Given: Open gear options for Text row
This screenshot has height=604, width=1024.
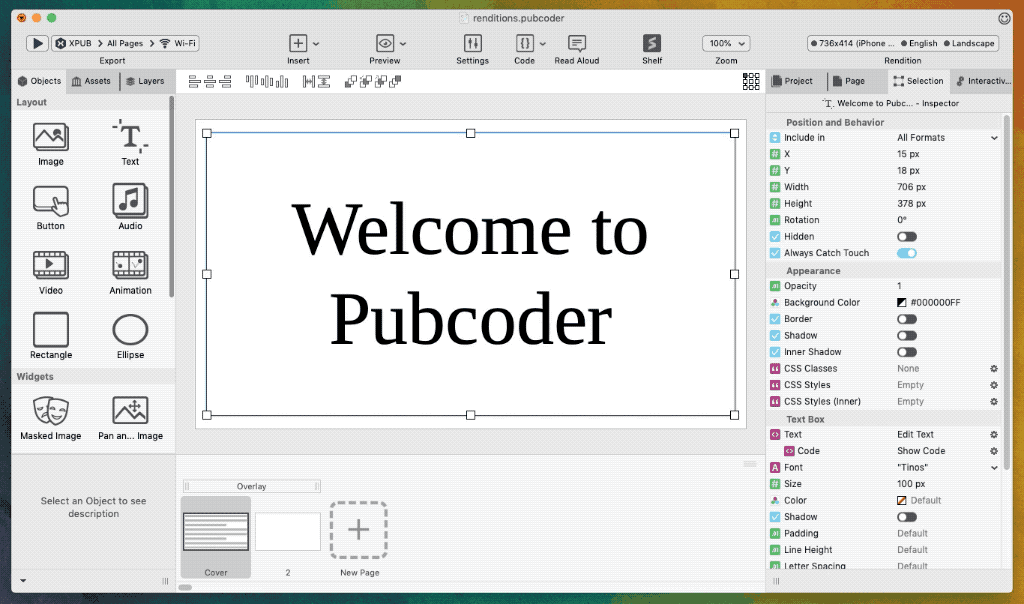Looking at the screenshot, I should pyautogui.click(x=994, y=434).
